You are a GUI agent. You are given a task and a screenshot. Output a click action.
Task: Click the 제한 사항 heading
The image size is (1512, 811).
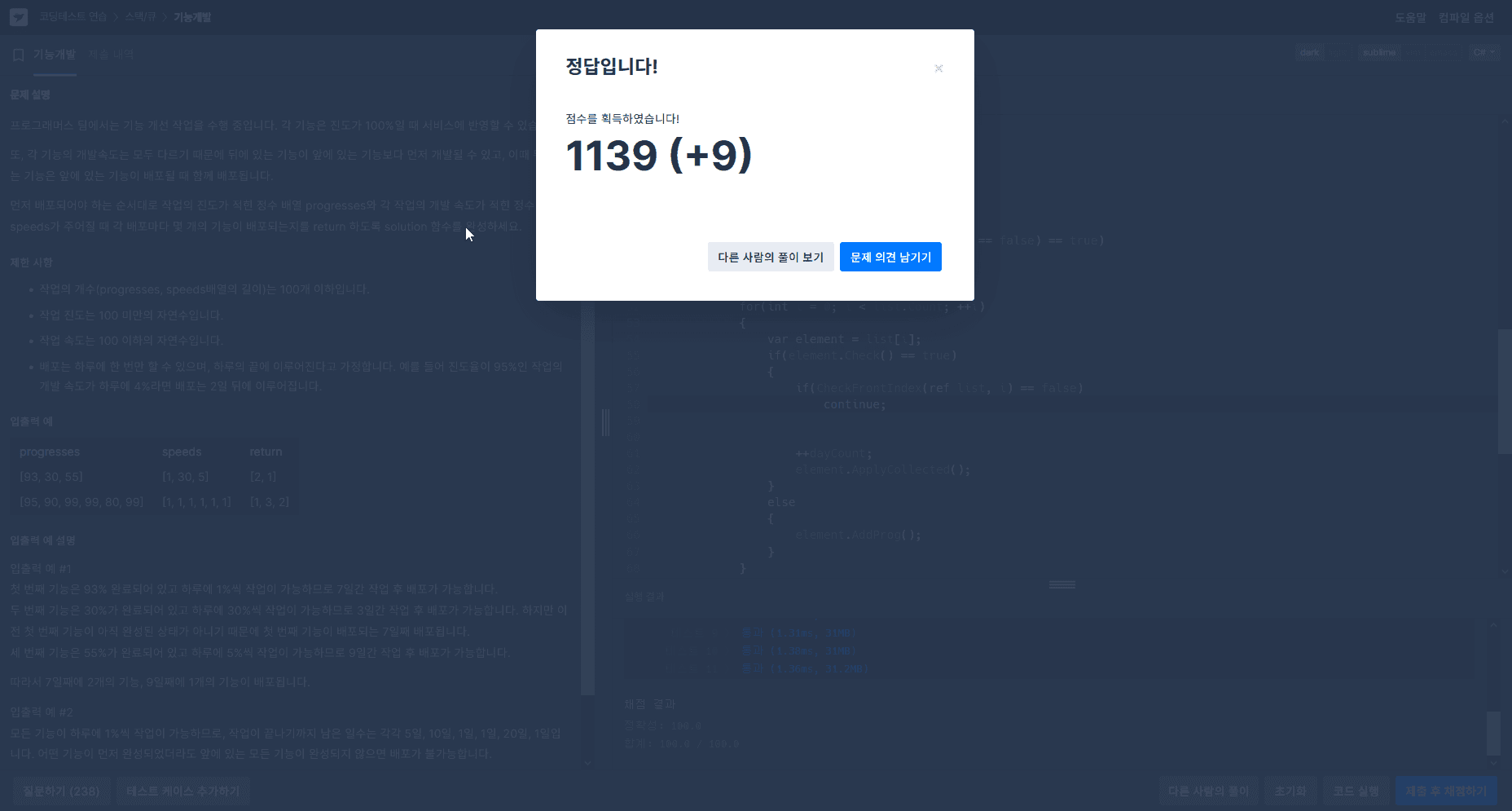click(31, 262)
